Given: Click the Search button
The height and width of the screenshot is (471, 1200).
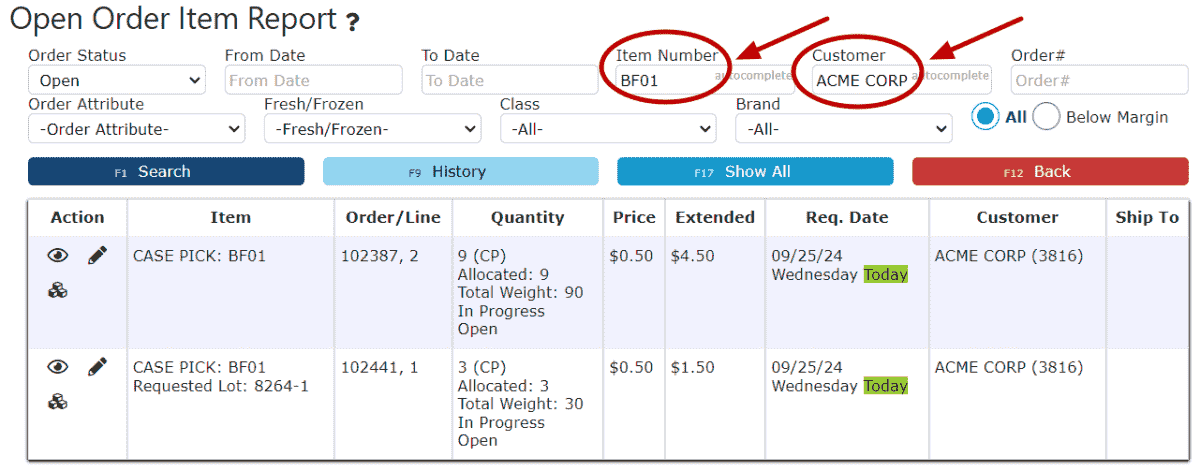Looking at the screenshot, I should point(166,172).
